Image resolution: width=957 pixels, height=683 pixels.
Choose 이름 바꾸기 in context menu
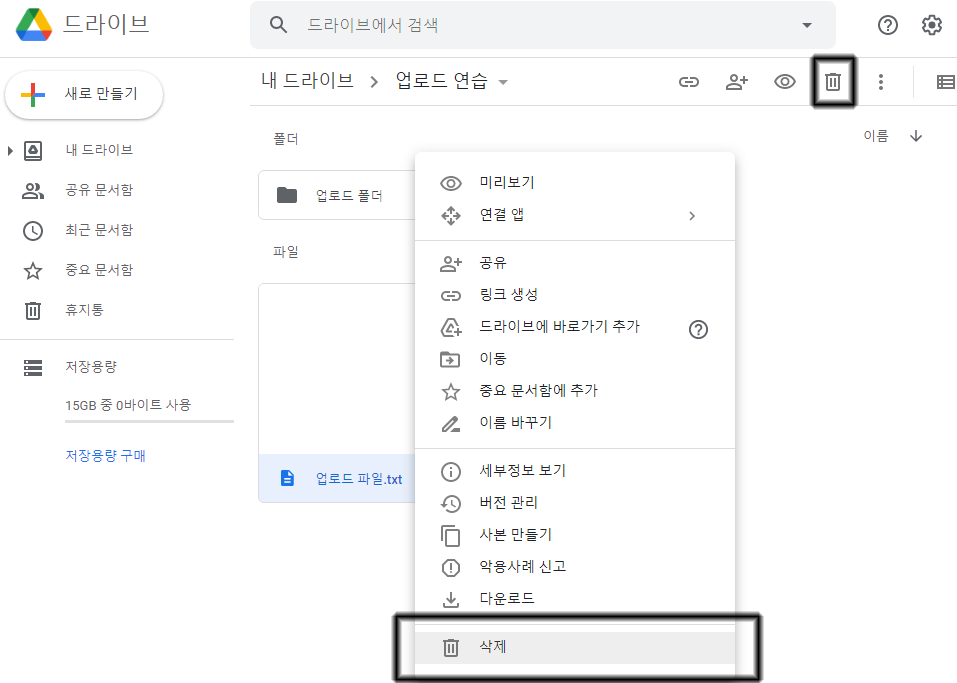tap(575, 423)
